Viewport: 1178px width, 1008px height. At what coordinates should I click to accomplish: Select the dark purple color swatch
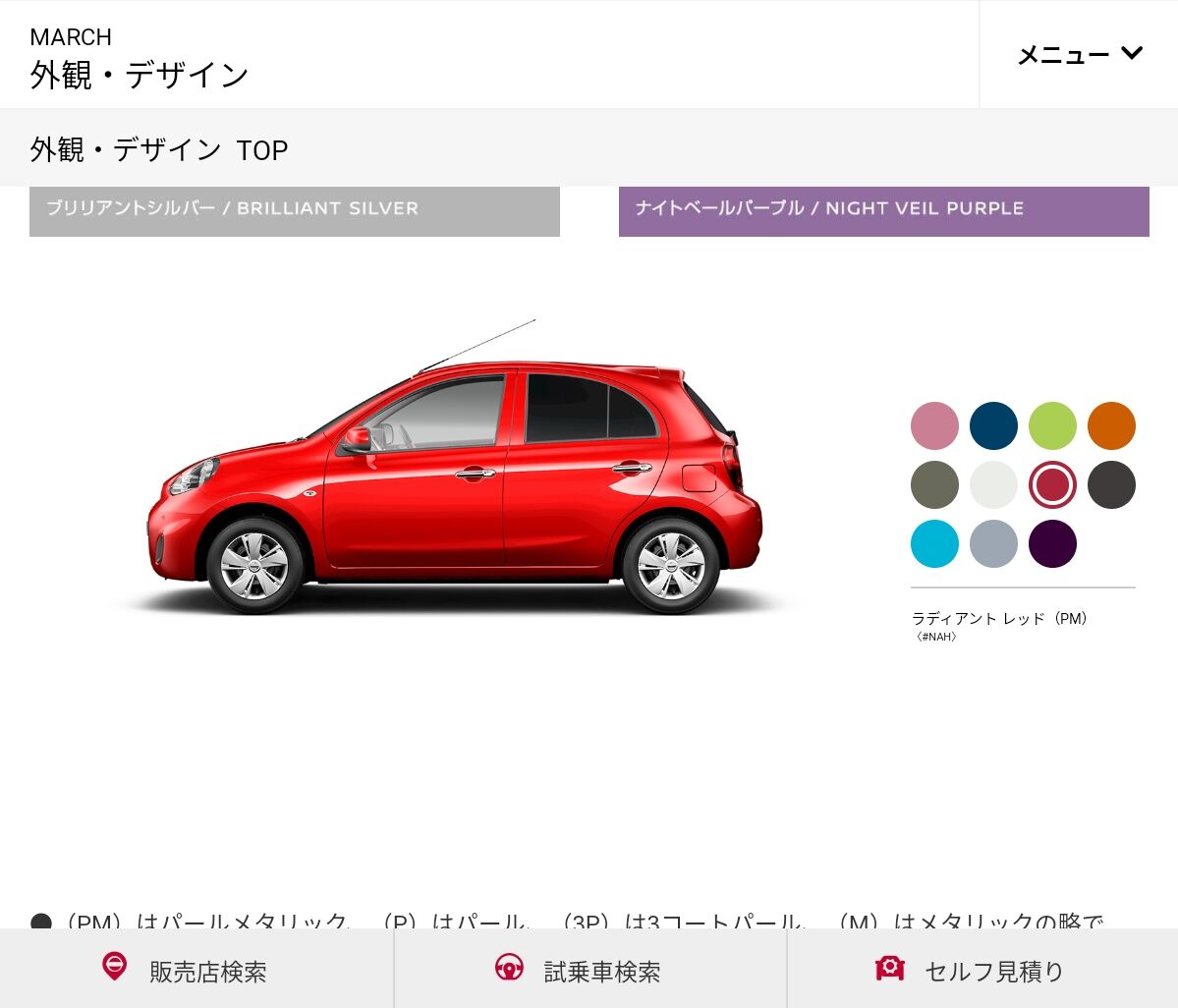pos(1052,544)
